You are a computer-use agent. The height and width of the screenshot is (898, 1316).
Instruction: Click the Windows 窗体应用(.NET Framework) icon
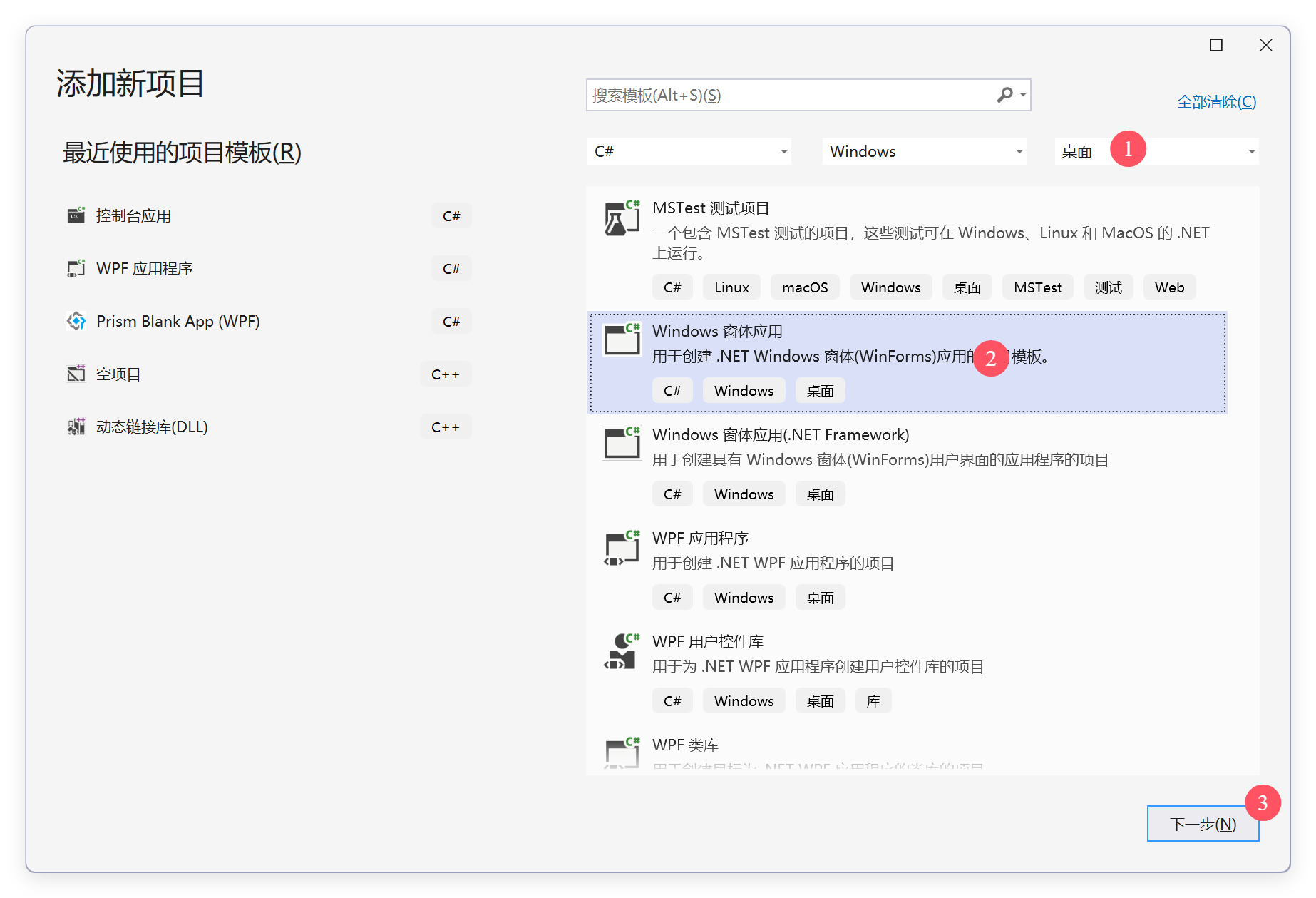(622, 443)
